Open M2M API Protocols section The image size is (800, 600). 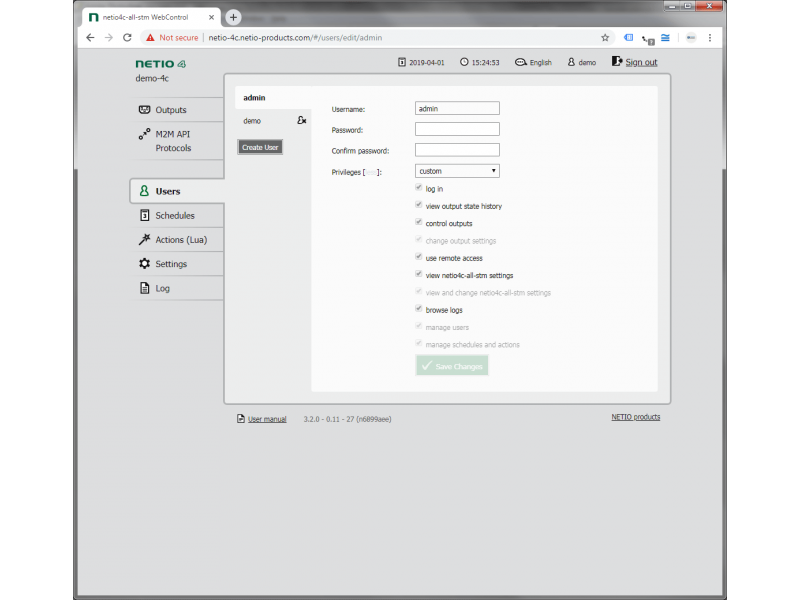pos(177,141)
